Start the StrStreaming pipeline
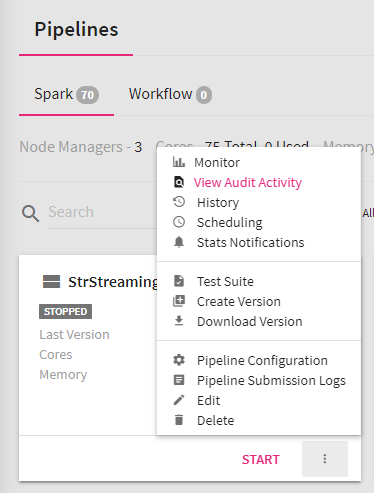Image resolution: width=374 pixels, height=493 pixels. click(261, 459)
